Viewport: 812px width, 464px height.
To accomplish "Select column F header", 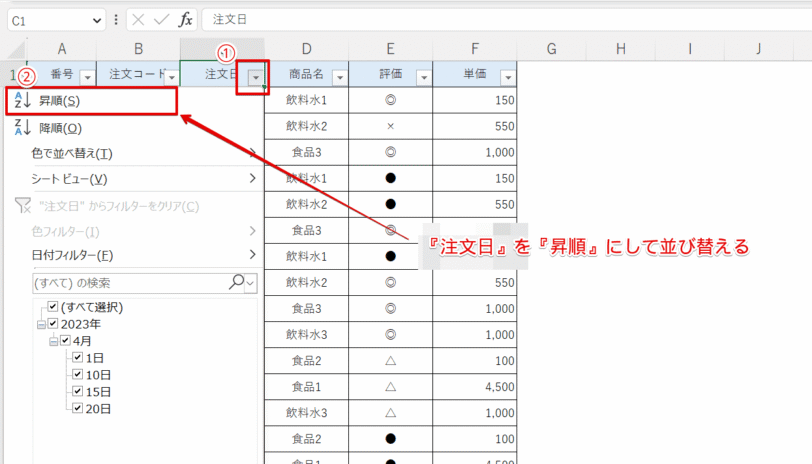I will (475, 49).
